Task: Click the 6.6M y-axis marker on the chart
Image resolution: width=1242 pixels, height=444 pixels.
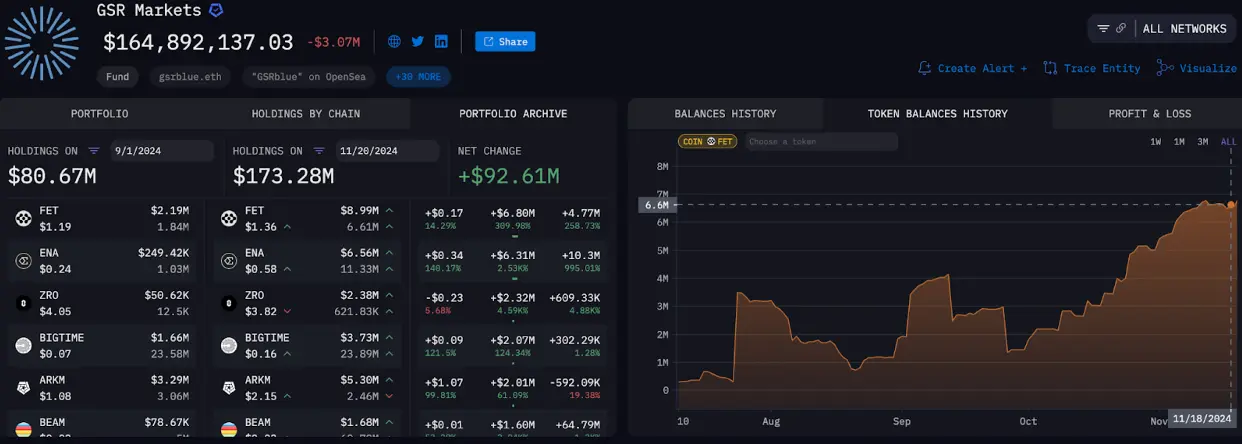Action: [x=656, y=205]
